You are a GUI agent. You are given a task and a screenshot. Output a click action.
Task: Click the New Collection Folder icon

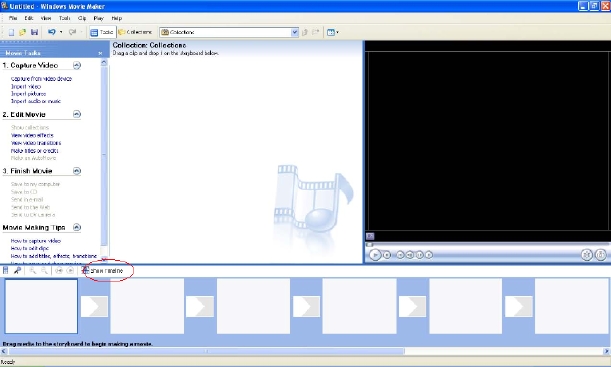coord(316,32)
